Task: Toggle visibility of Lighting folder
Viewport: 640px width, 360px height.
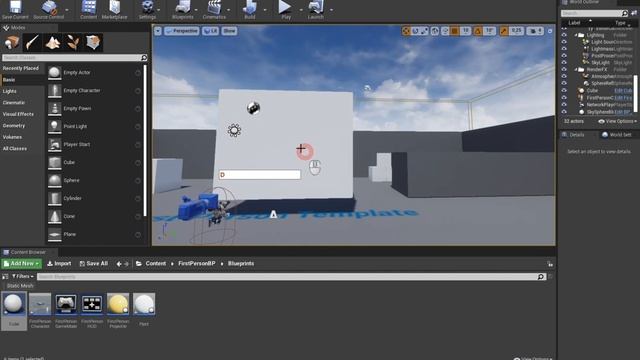Action: [x=564, y=35]
